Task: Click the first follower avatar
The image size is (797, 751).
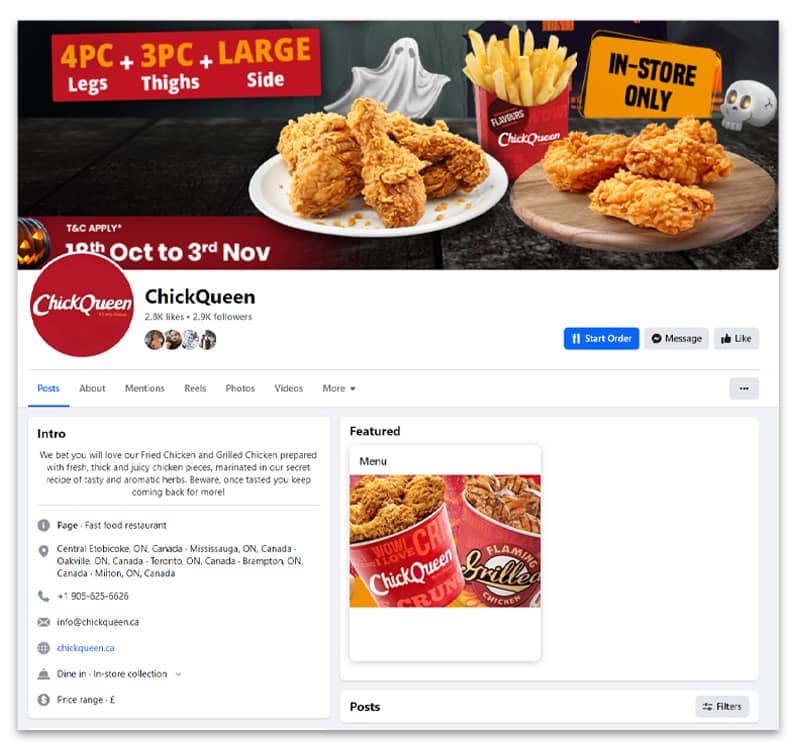Action: [x=154, y=339]
